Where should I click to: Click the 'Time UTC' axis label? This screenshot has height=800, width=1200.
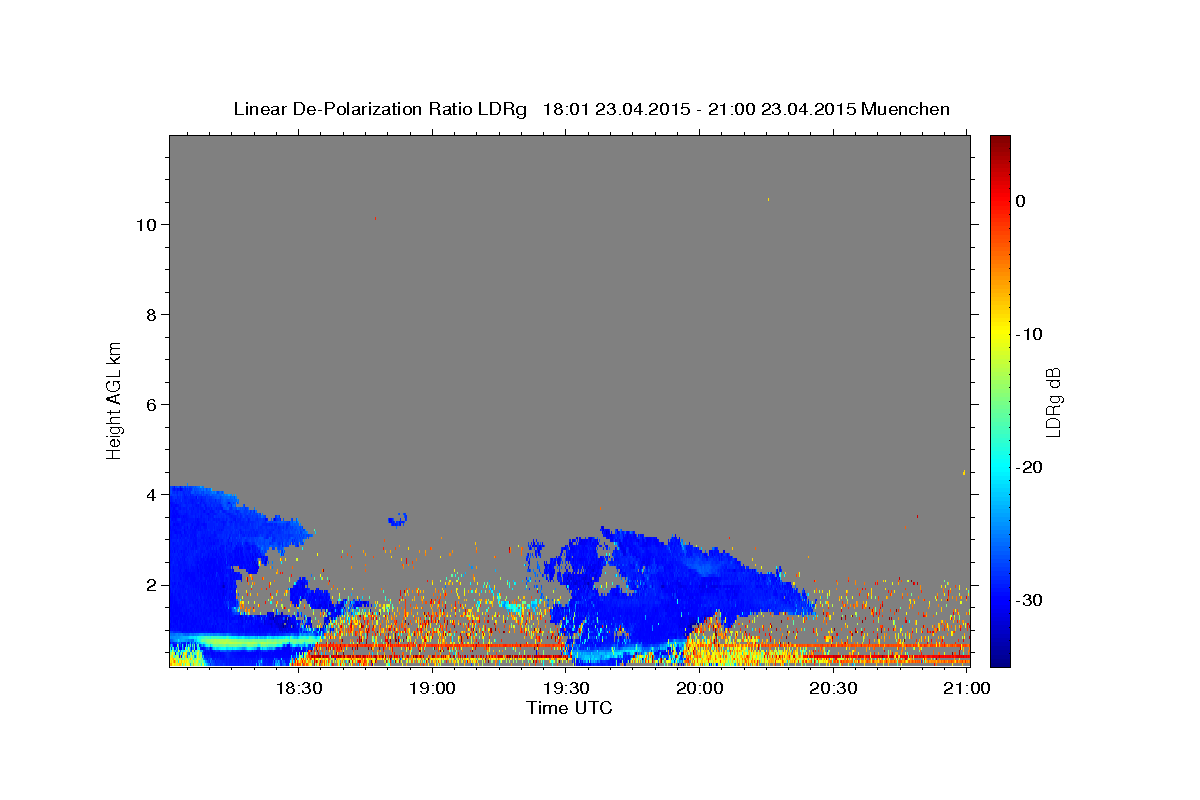point(569,708)
